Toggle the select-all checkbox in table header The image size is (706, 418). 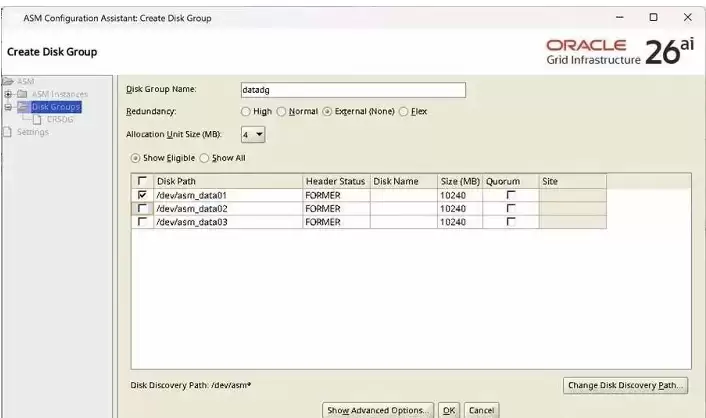coord(142,181)
